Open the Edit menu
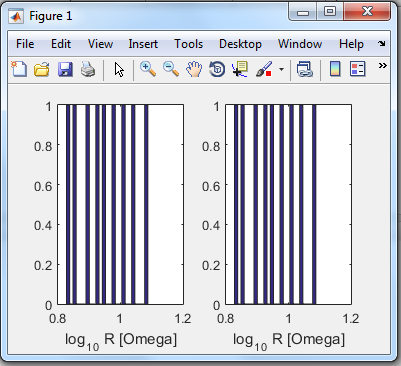Image resolution: width=401 pixels, height=366 pixels. [x=61, y=44]
